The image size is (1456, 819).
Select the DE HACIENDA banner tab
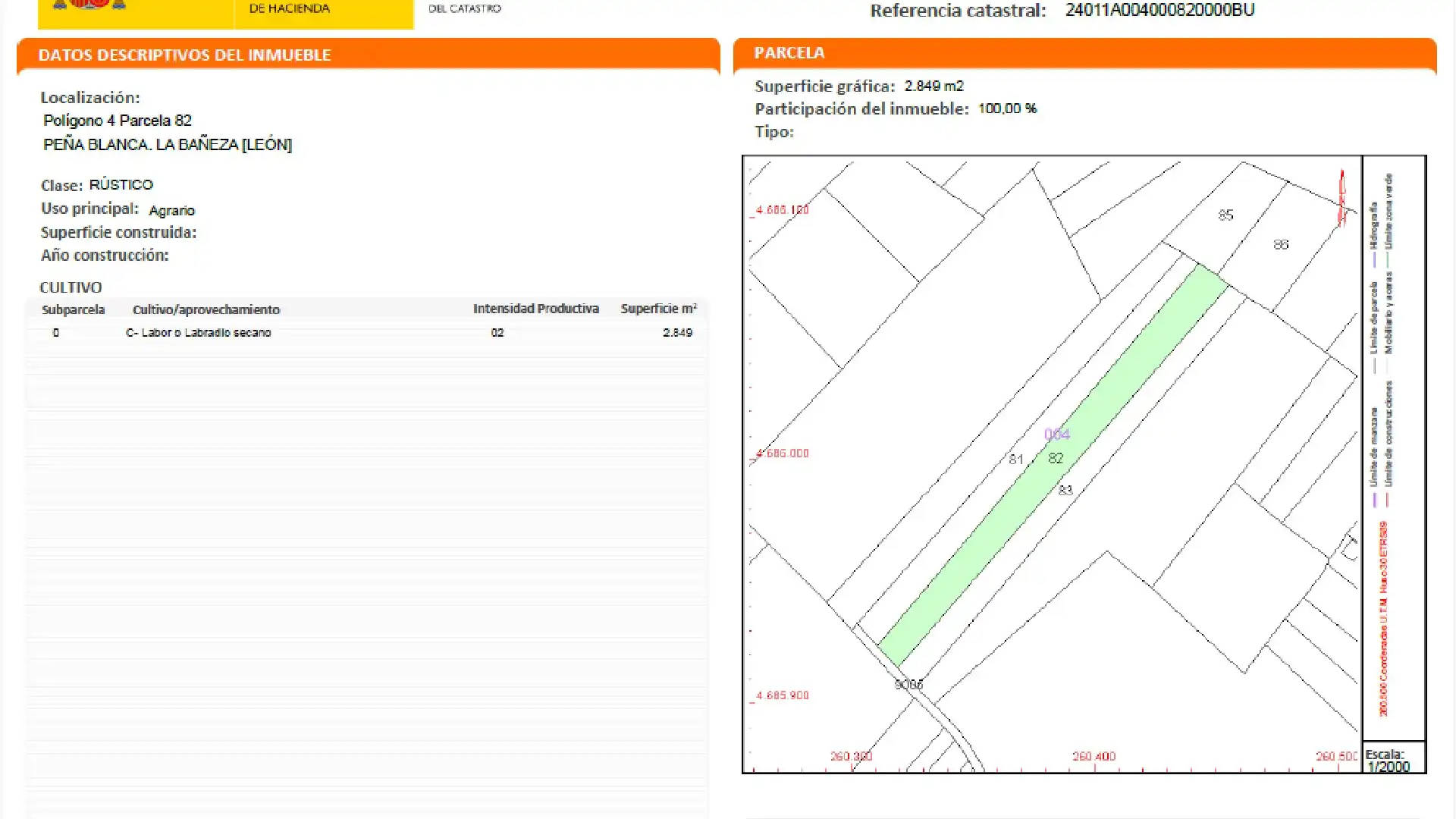(288, 9)
